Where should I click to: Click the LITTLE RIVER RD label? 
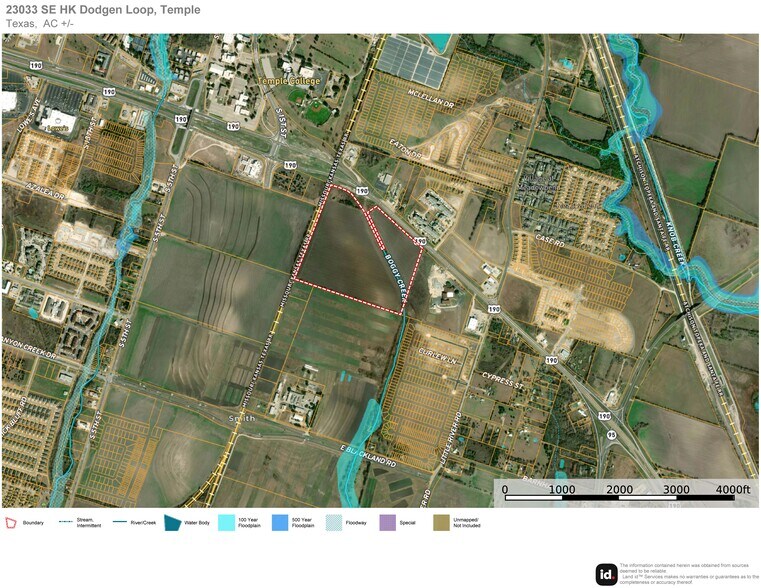(x=450, y=440)
